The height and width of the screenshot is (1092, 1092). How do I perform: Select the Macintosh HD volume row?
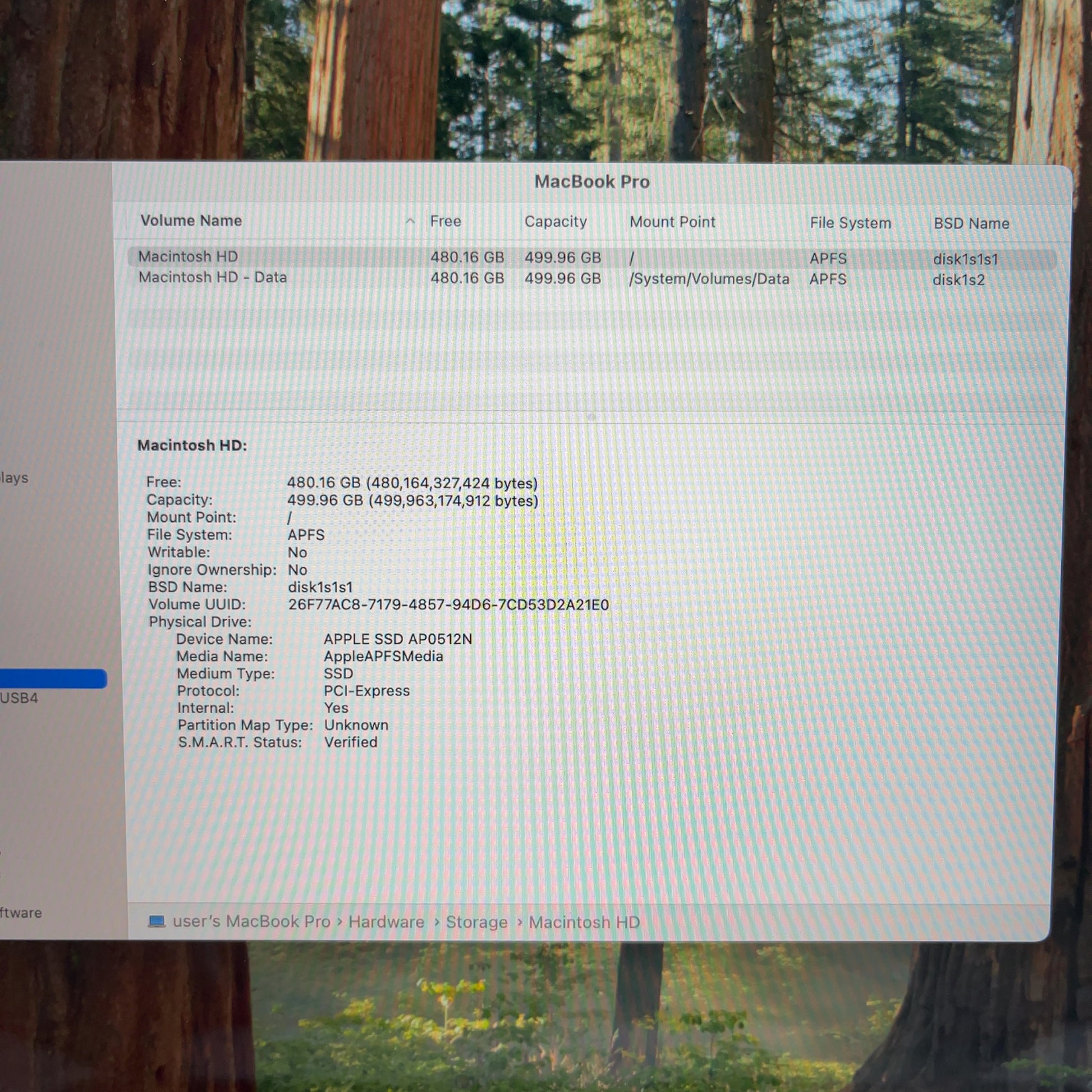(x=592, y=258)
